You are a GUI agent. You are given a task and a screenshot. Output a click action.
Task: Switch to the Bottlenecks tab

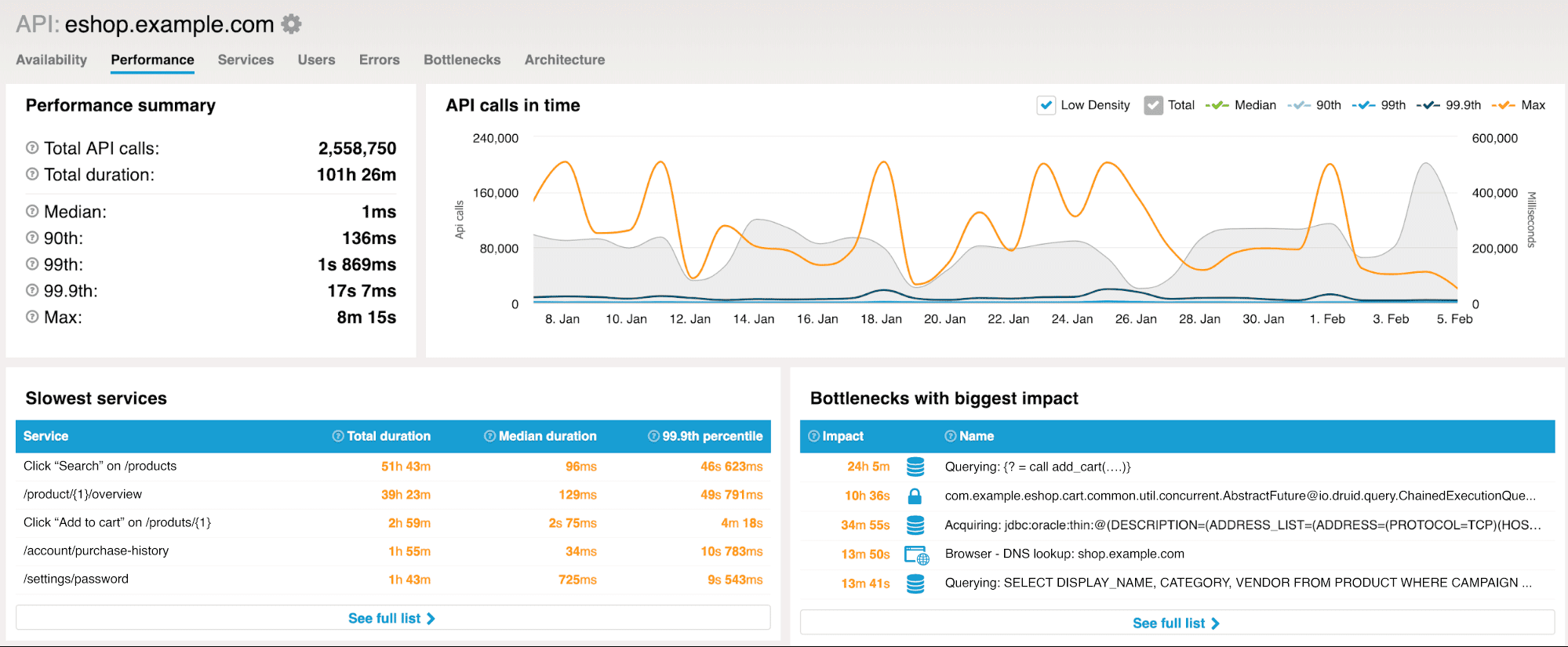[462, 60]
